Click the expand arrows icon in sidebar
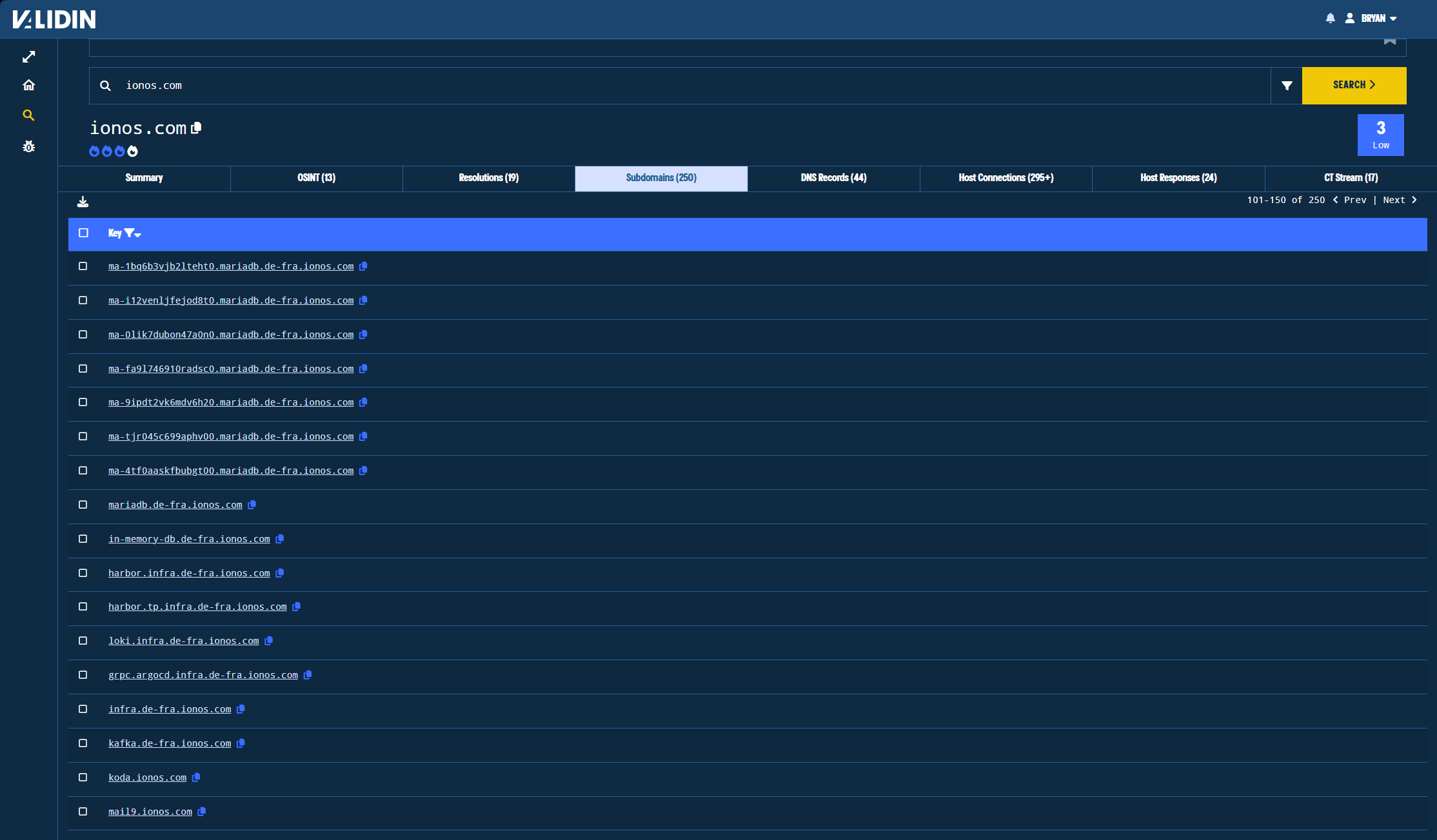 pos(28,57)
